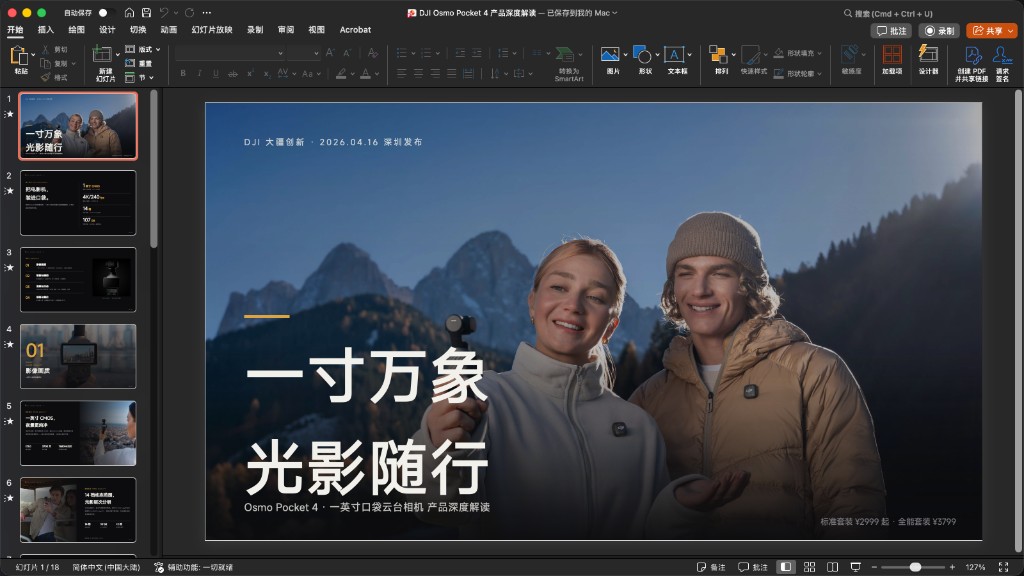Viewport: 1024px width, 576px height.
Task: Click the text highlight color swatch
Action: point(341,74)
